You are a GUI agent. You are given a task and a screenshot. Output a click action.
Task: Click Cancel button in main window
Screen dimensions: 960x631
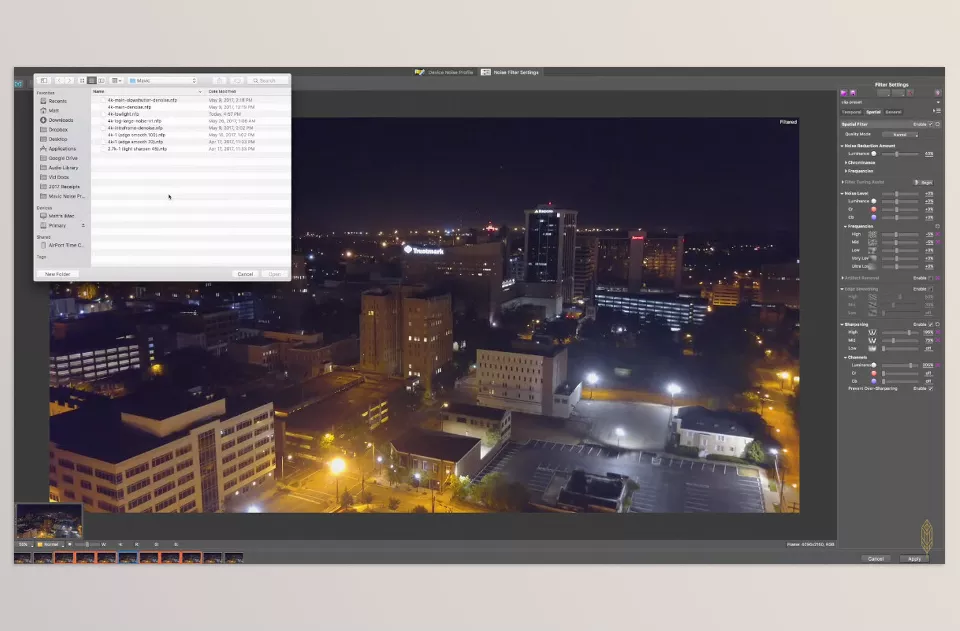coord(876,559)
